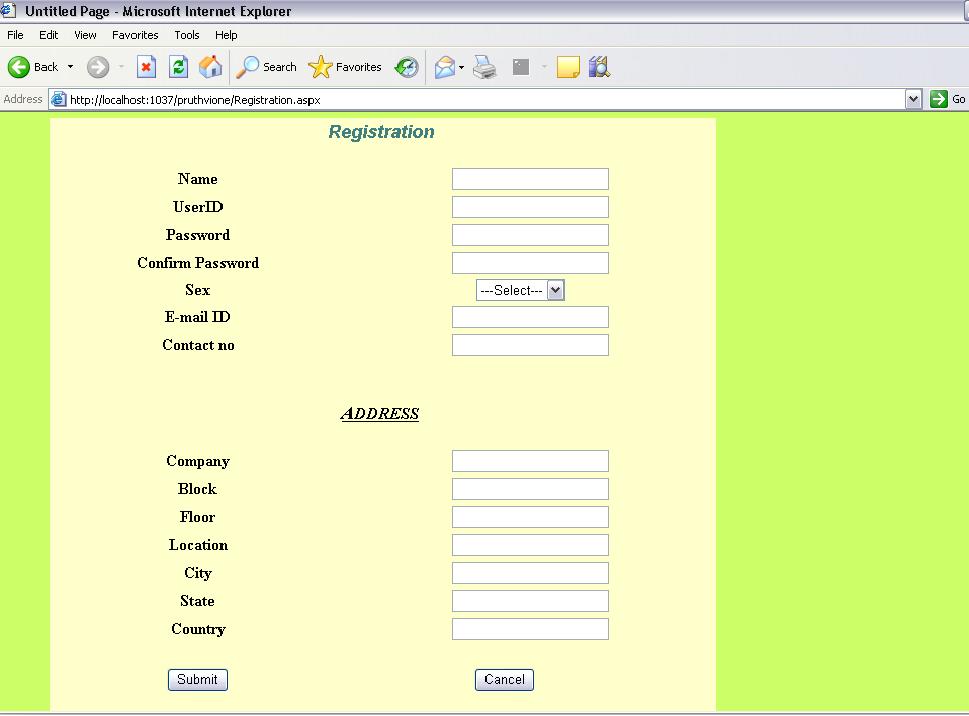Click the "Contact no" label text

pyautogui.click(x=198, y=345)
